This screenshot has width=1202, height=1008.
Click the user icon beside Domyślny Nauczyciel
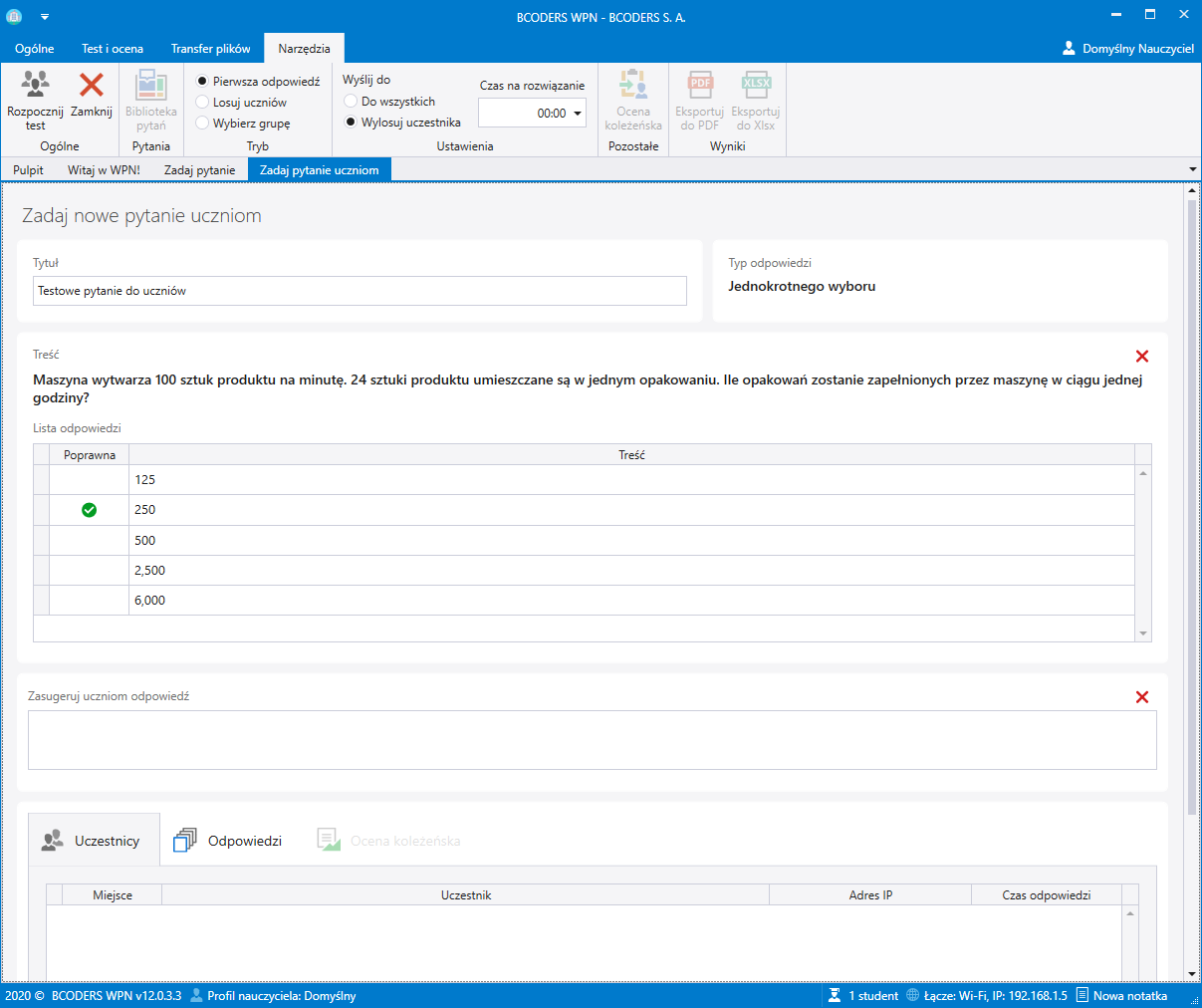[x=1070, y=48]
